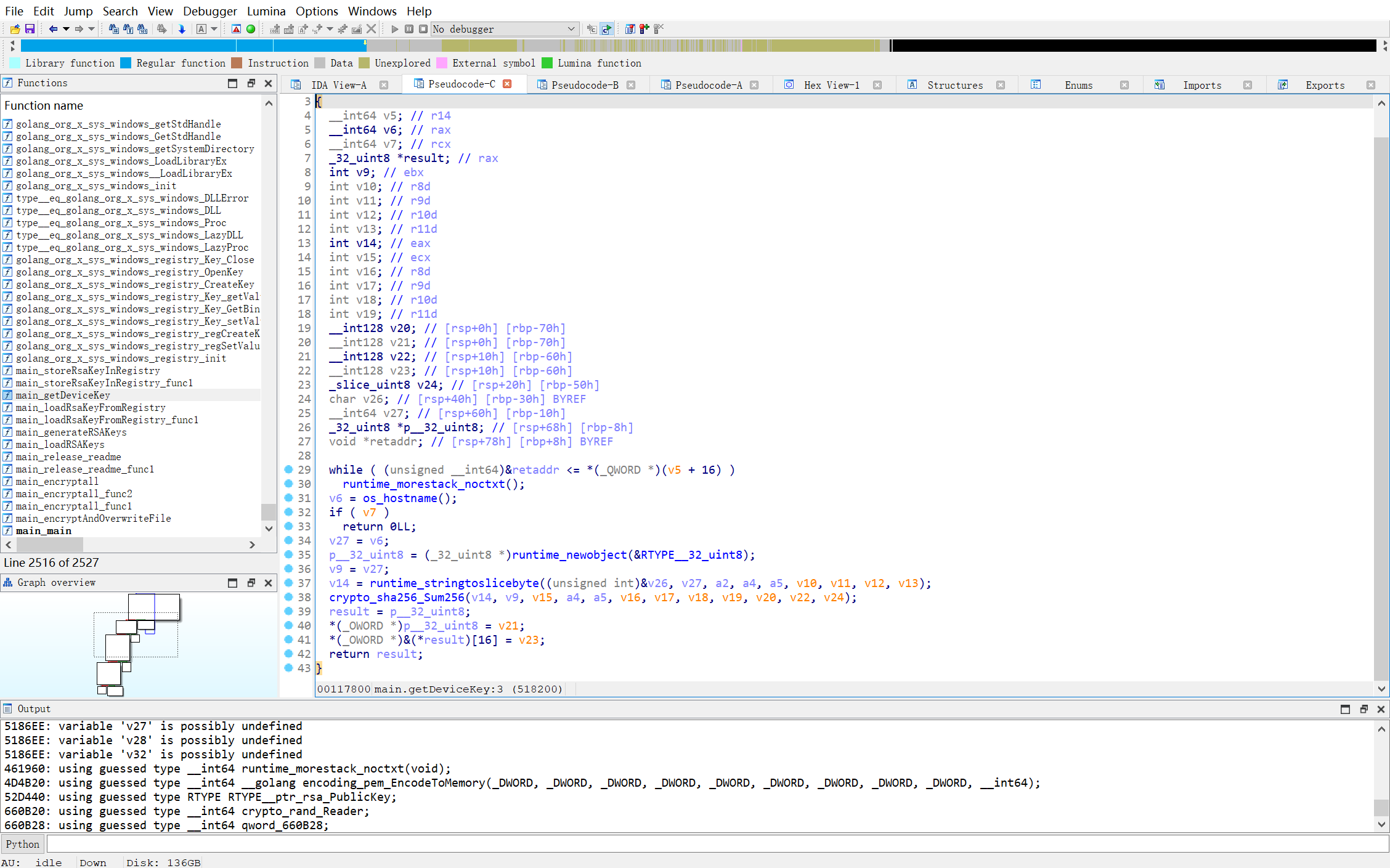
Task: Click the boxed letter A toolbar icon
Action: (201, 29)
